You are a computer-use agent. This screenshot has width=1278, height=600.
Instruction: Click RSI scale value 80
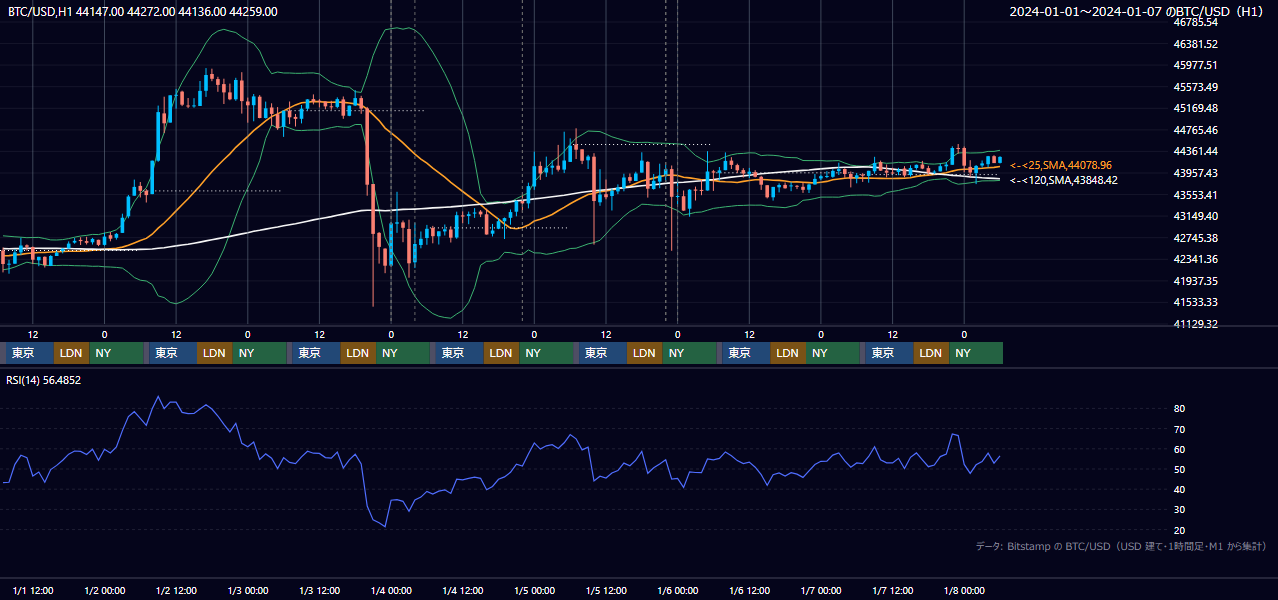click(x=1180, y=409)
